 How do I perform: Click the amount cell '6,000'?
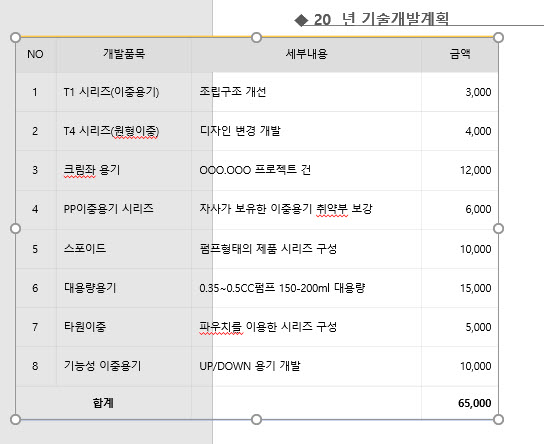(460, 210)
